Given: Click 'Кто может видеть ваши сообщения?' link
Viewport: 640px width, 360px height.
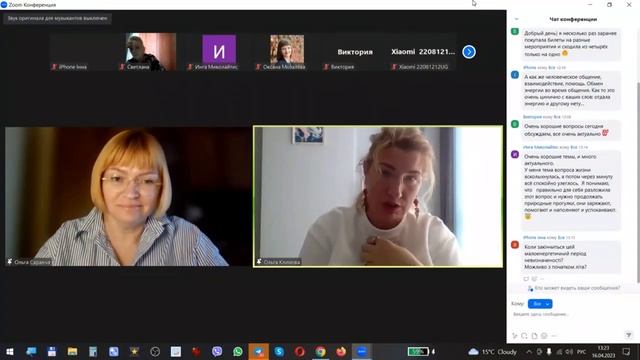Looking at the screenshot, I should click(x=577, y=288).
